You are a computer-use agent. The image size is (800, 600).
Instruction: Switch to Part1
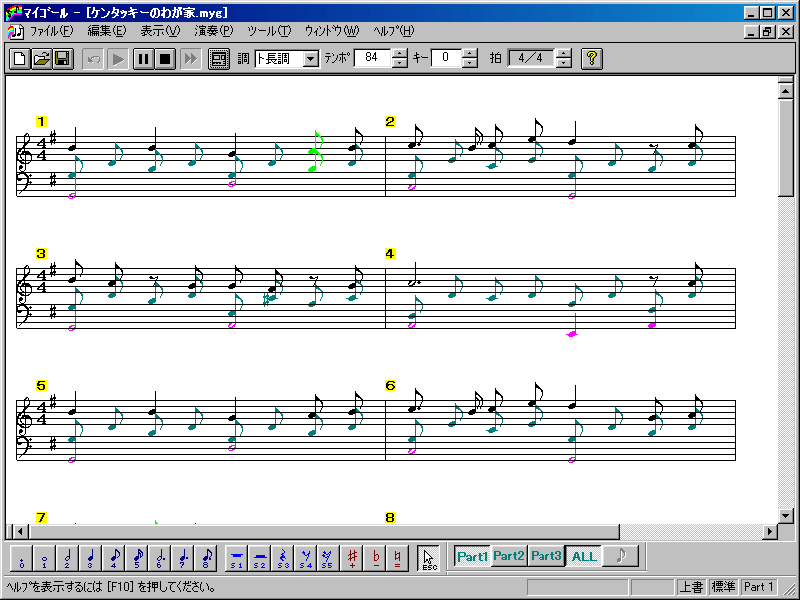pos(472,556)
